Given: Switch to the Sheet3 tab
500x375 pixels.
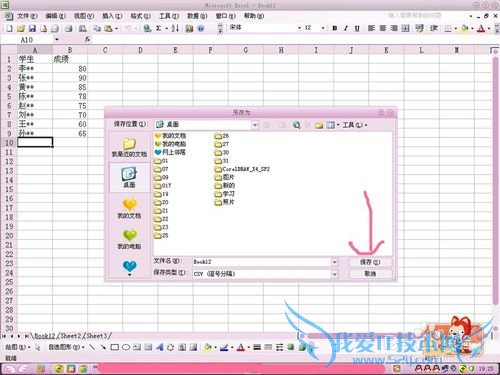Looking at the screenshot, I should (97, 336).
